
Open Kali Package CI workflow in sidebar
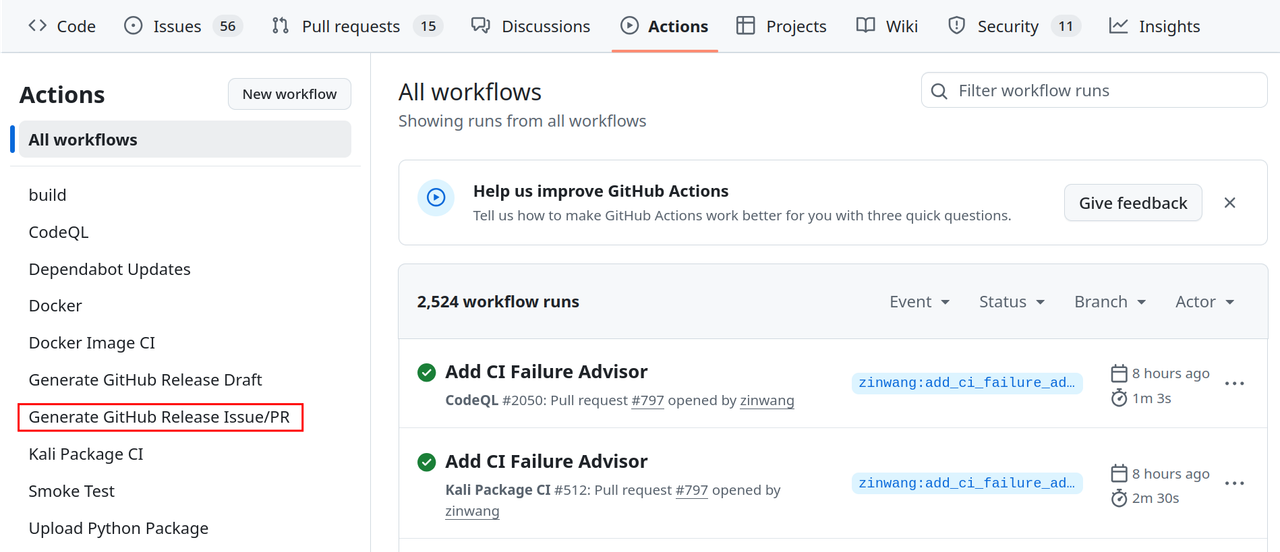click(x=85, y=454)
